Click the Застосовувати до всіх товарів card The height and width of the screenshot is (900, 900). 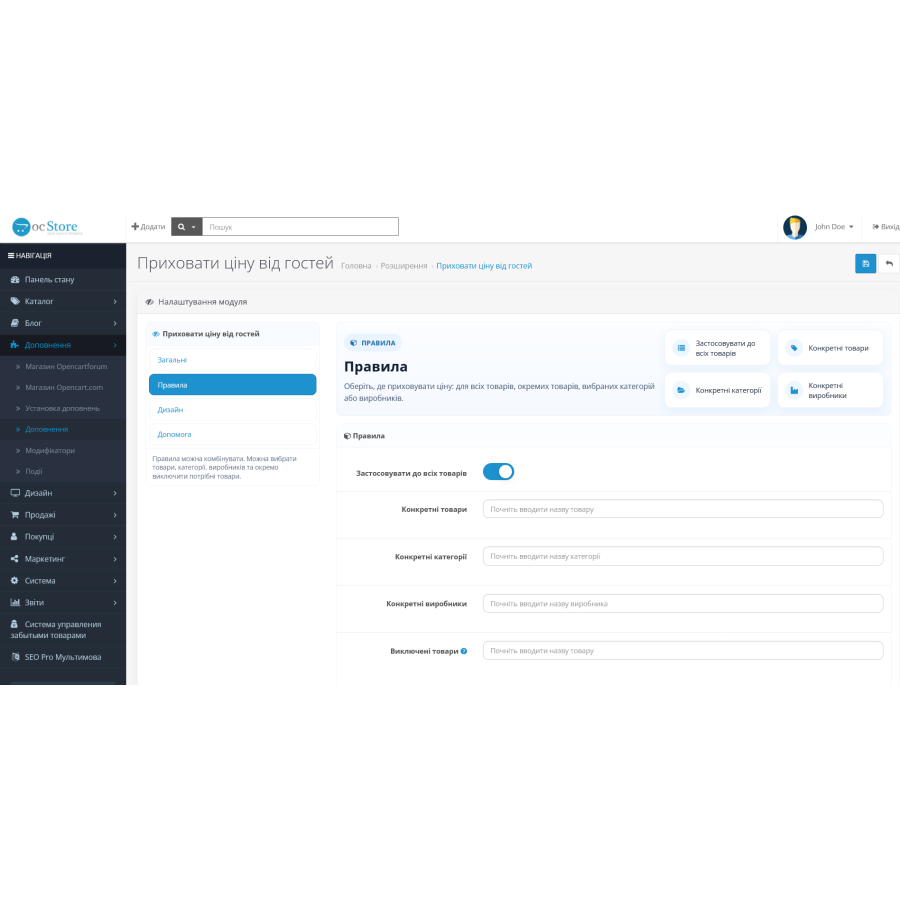coord(717,348)
